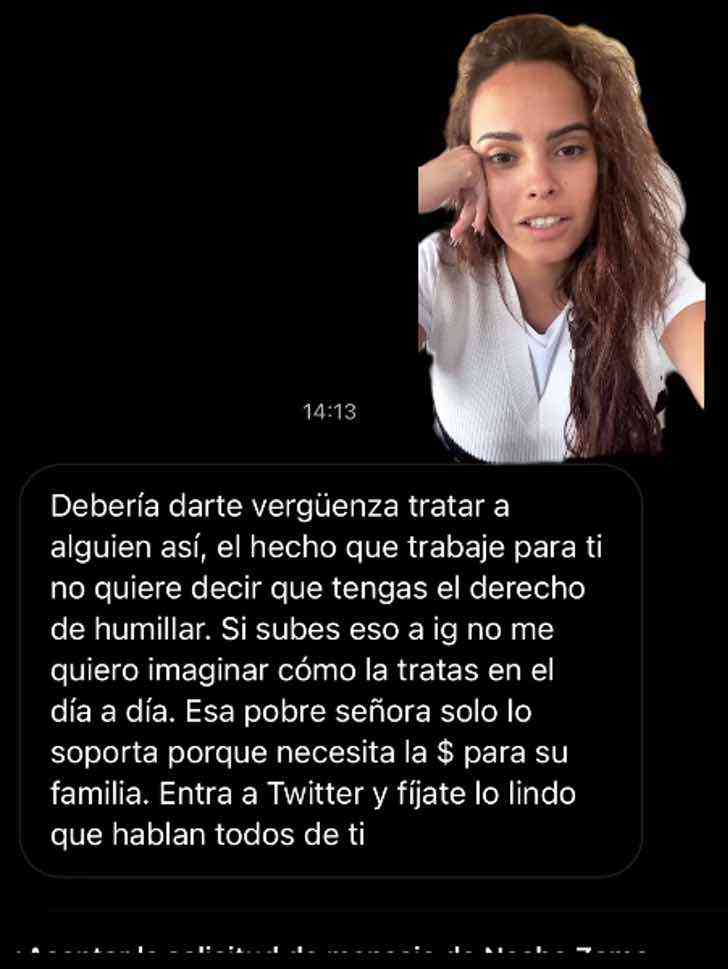Tap the 14:13 message timestamp

click(x=330, y=412)
